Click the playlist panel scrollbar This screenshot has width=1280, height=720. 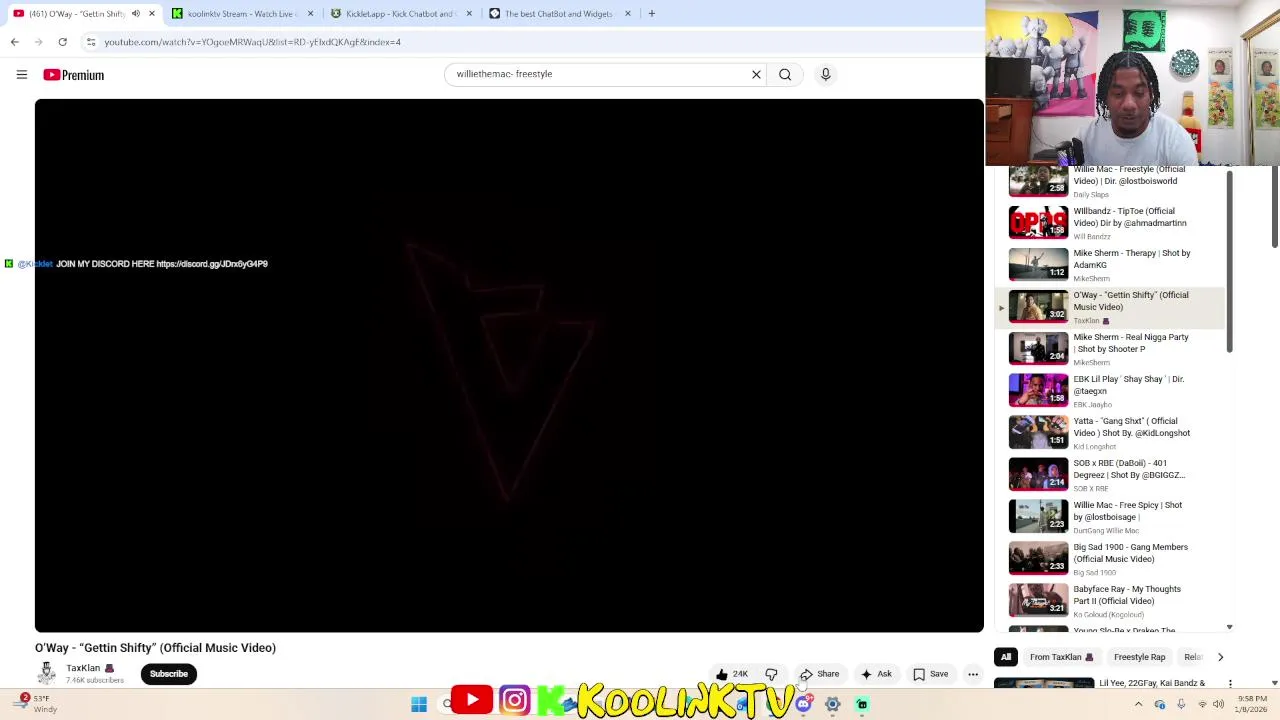pyautogui.click(x=1229, y=262)
